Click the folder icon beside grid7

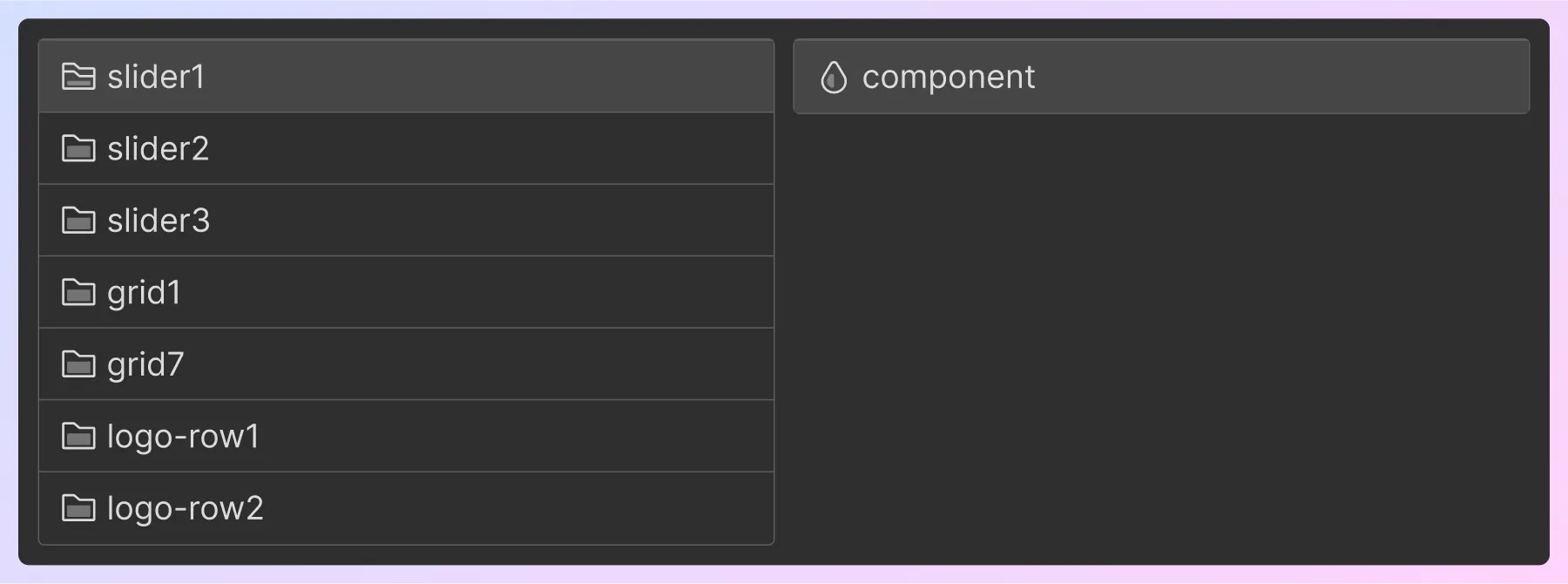coord(79,364)
